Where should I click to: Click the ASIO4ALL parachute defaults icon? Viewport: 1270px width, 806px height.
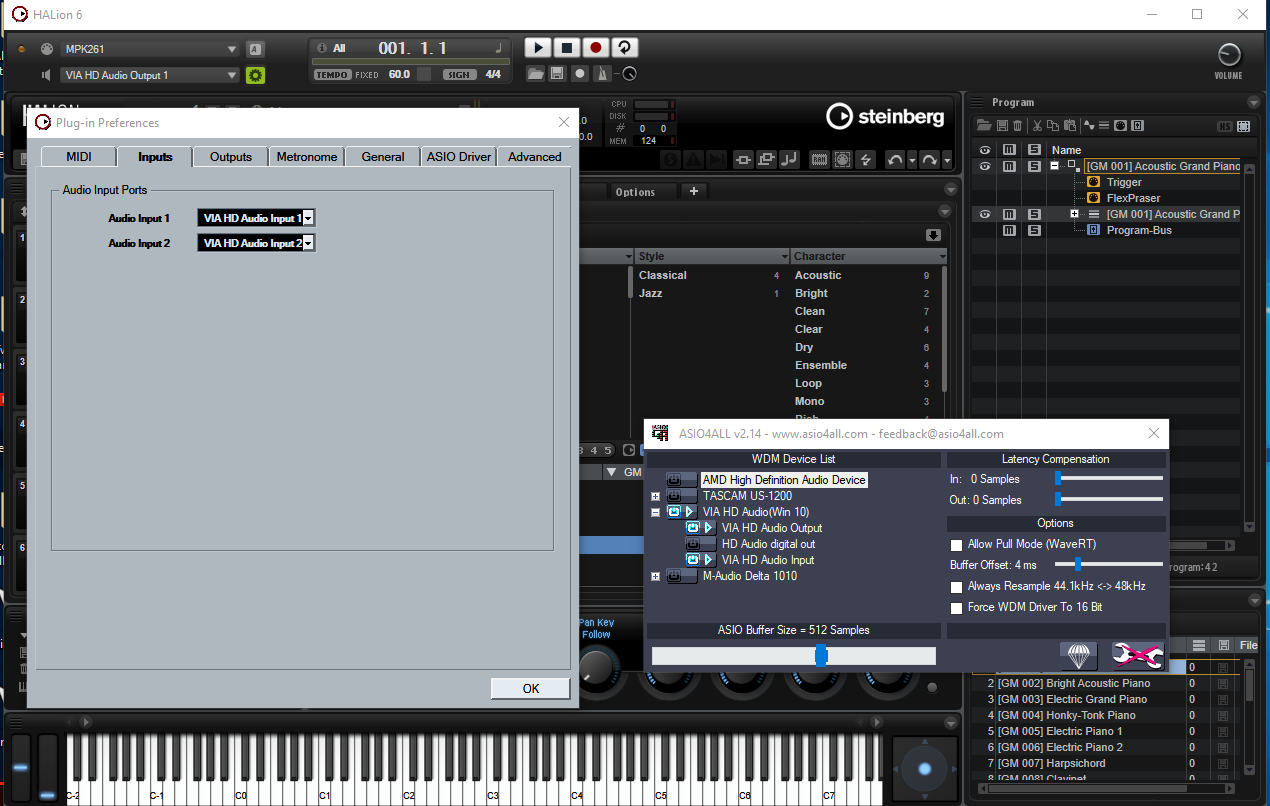point(1078,656)
